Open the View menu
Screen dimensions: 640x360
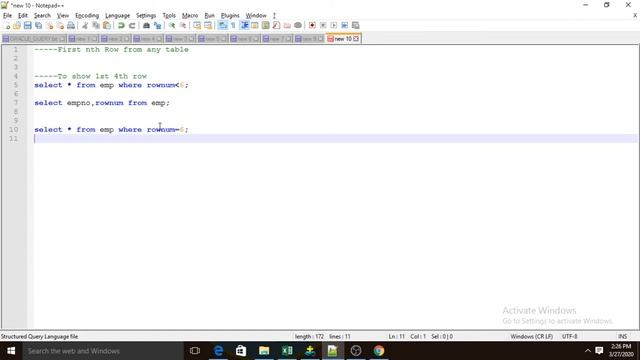[x=63, y=16]
